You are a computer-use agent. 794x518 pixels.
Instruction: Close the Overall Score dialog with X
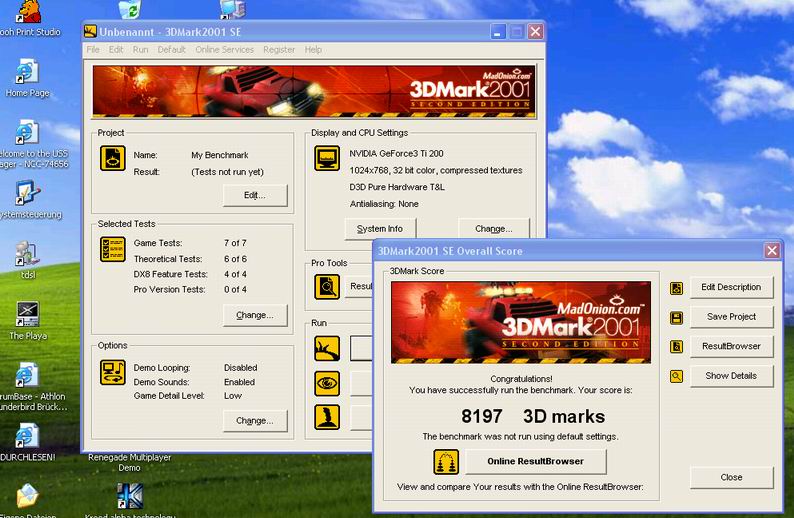coord(772,251)
